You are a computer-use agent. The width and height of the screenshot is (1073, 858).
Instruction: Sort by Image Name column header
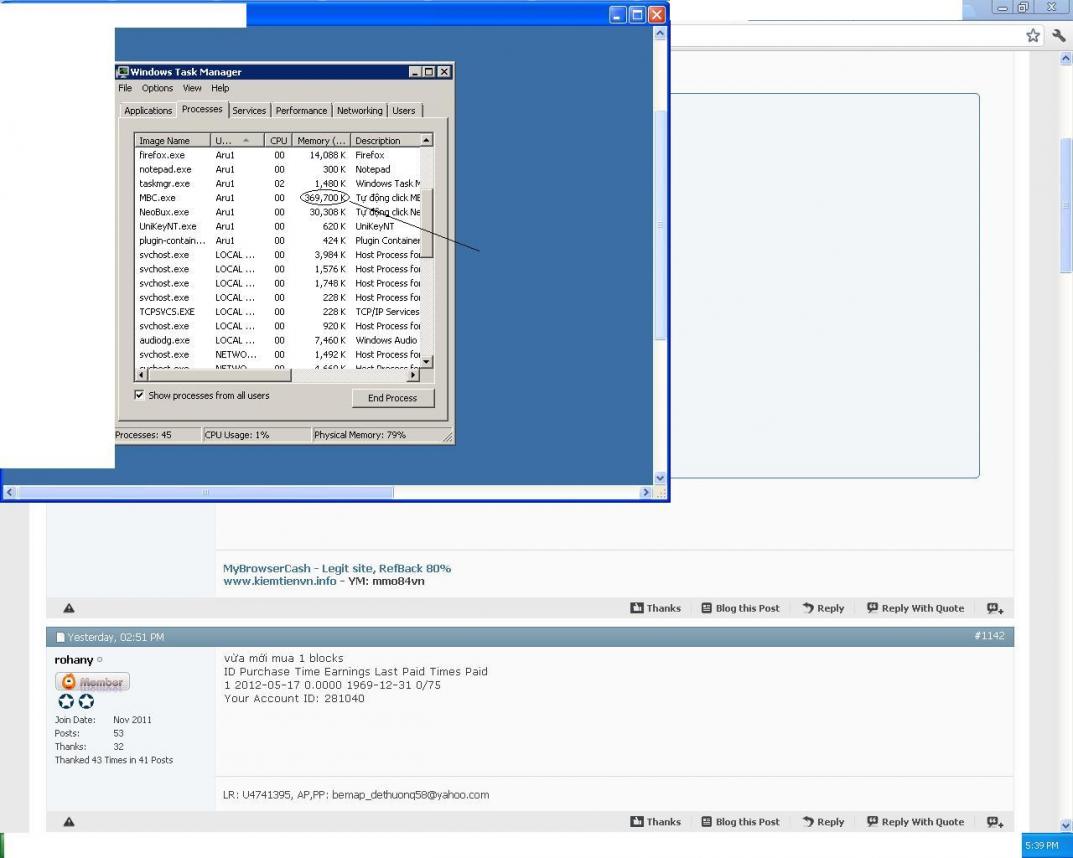[172, 140]
